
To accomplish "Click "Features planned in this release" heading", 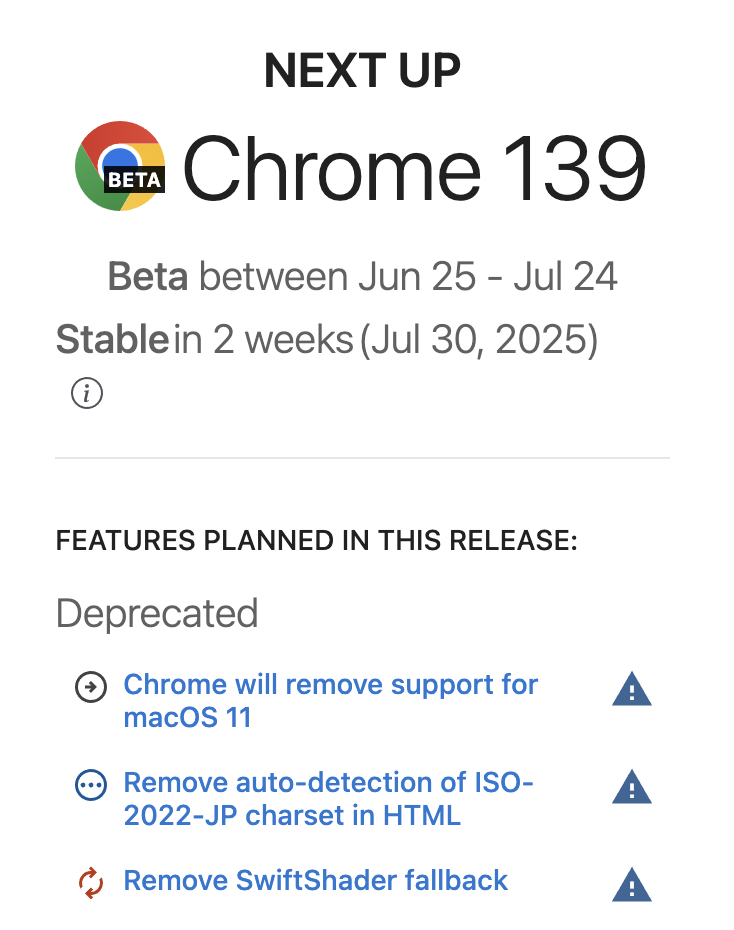I will click(317, 540).
